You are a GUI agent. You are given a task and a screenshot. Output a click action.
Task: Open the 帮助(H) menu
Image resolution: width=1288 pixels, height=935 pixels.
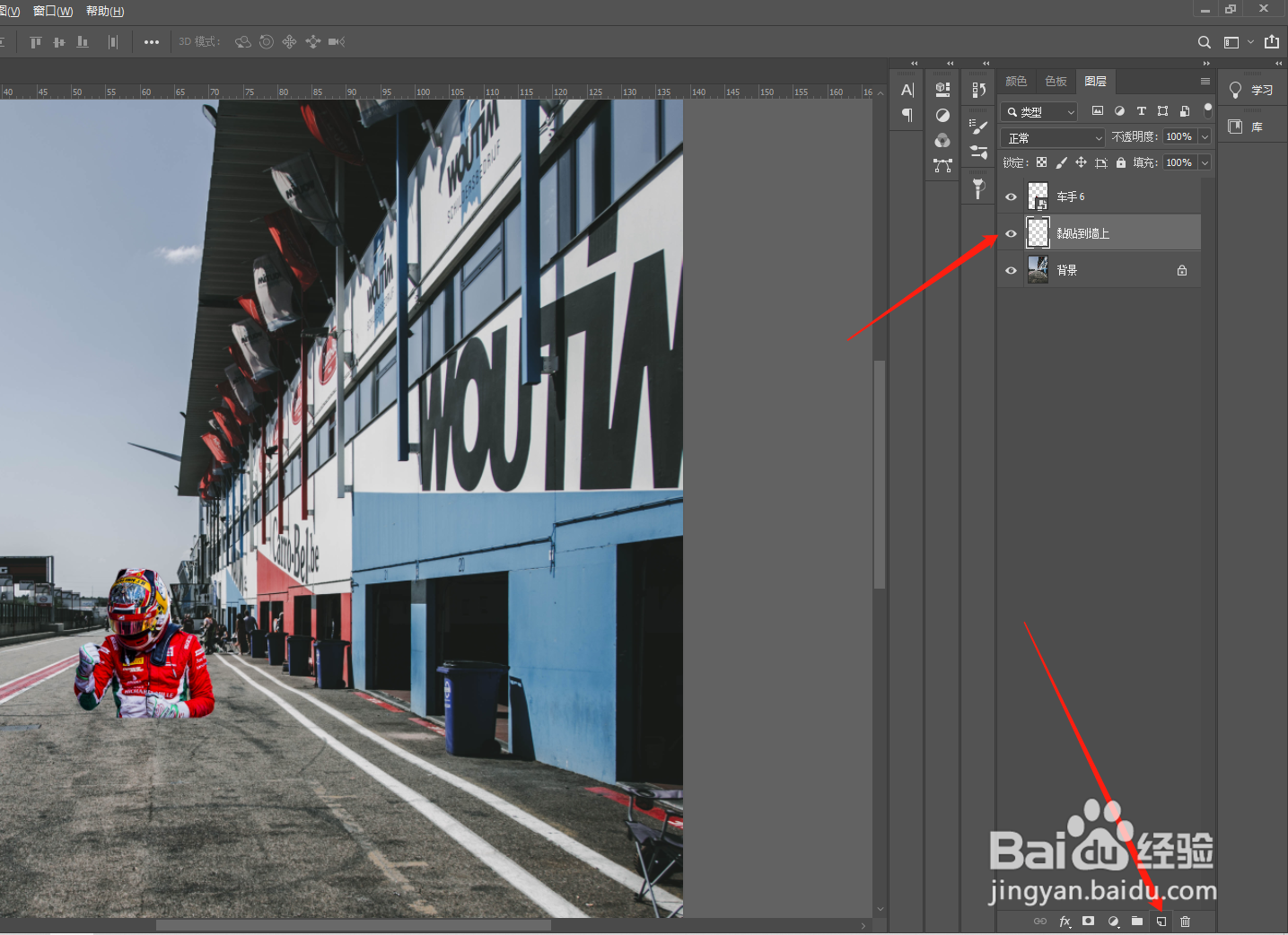coord(105,11)
